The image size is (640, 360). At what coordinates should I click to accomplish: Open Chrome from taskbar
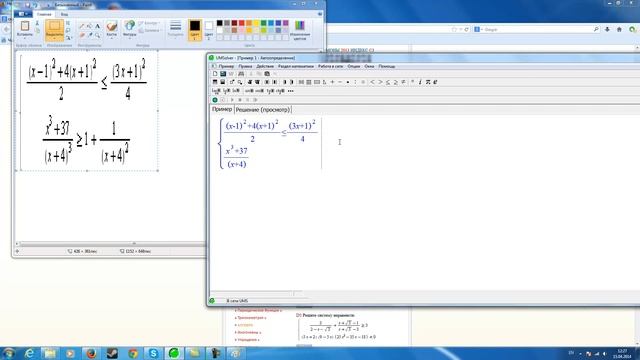click(x=133, y=353)
